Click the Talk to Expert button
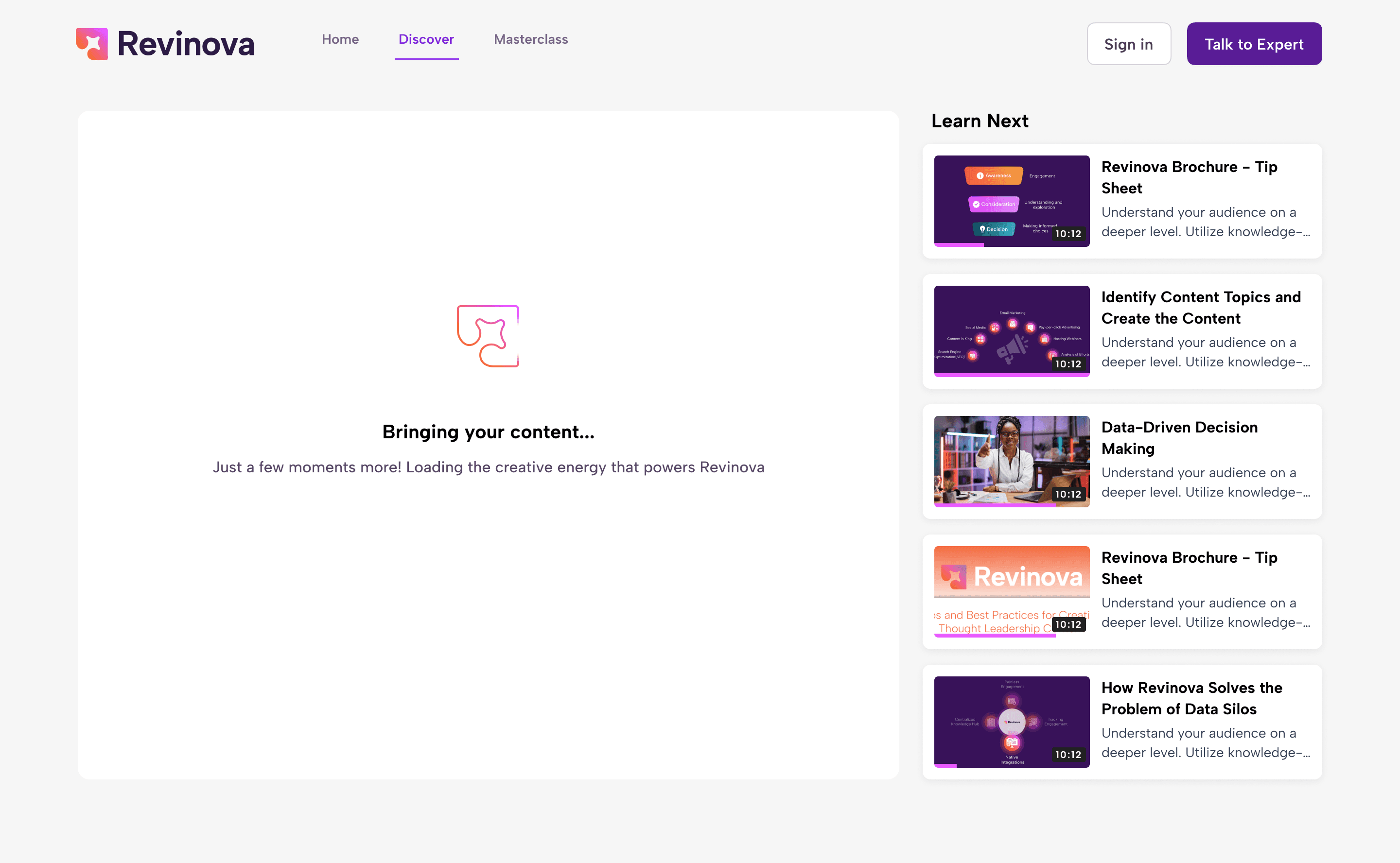 1254,44
